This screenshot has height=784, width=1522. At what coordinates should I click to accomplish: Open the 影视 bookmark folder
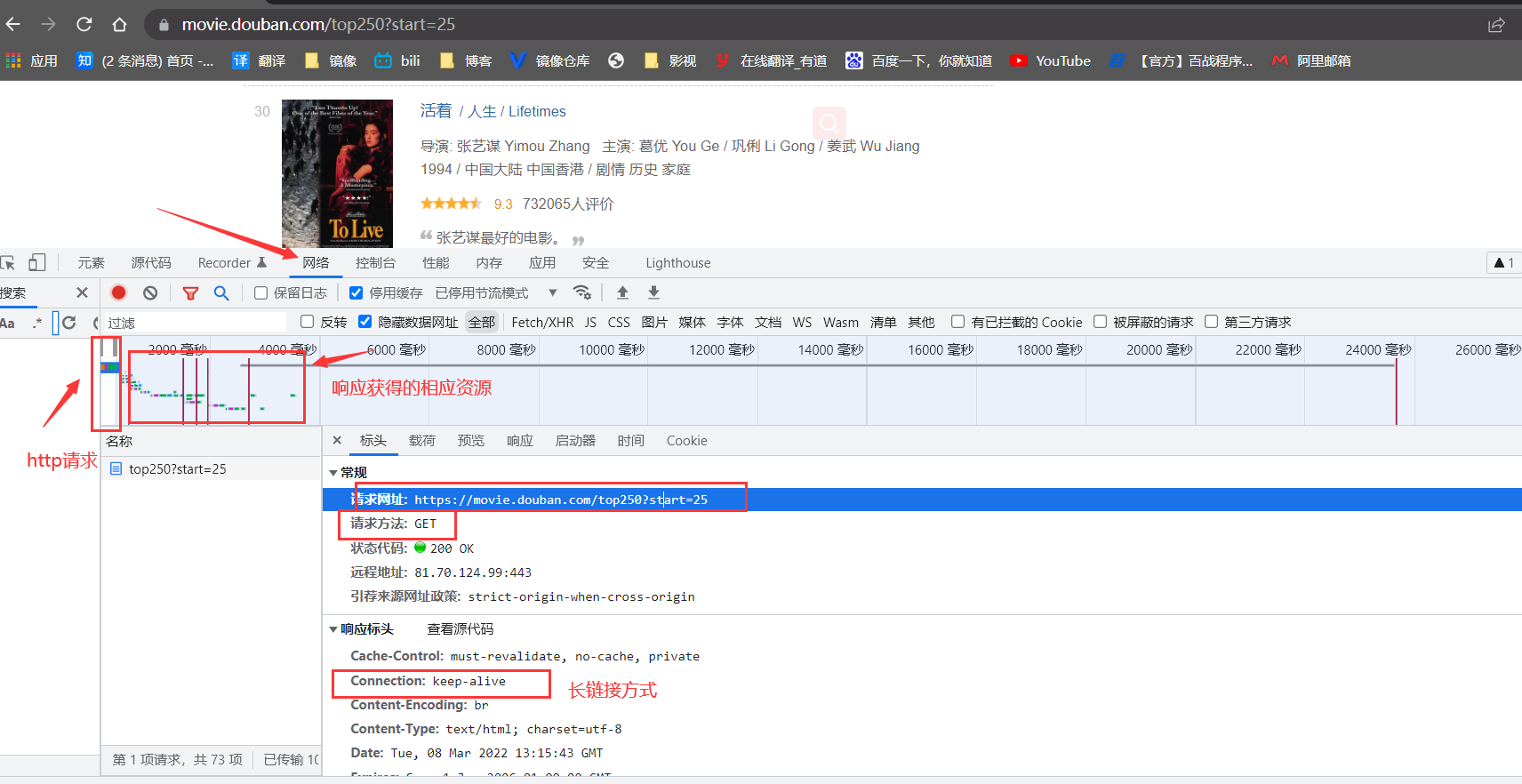[670, 60]
